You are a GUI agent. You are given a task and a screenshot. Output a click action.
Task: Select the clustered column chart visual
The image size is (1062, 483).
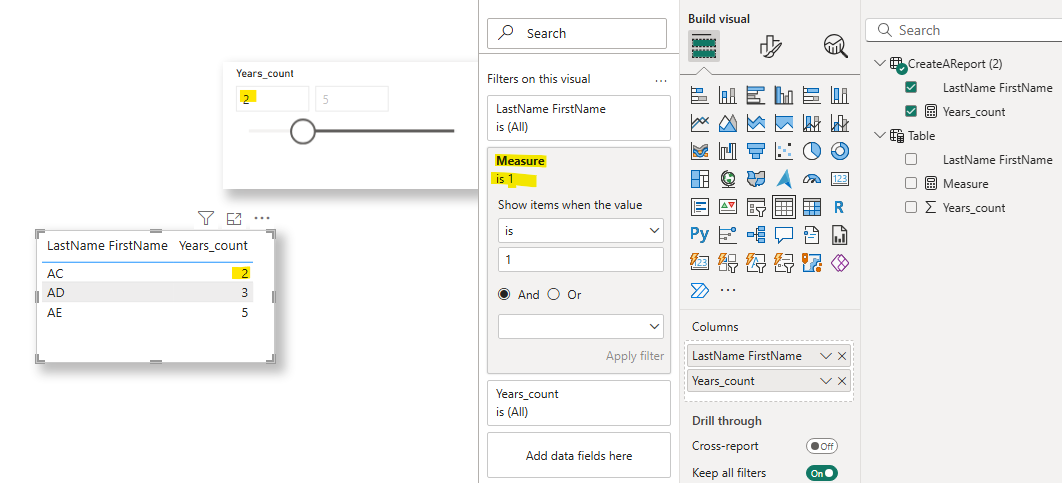click(784, 95)
